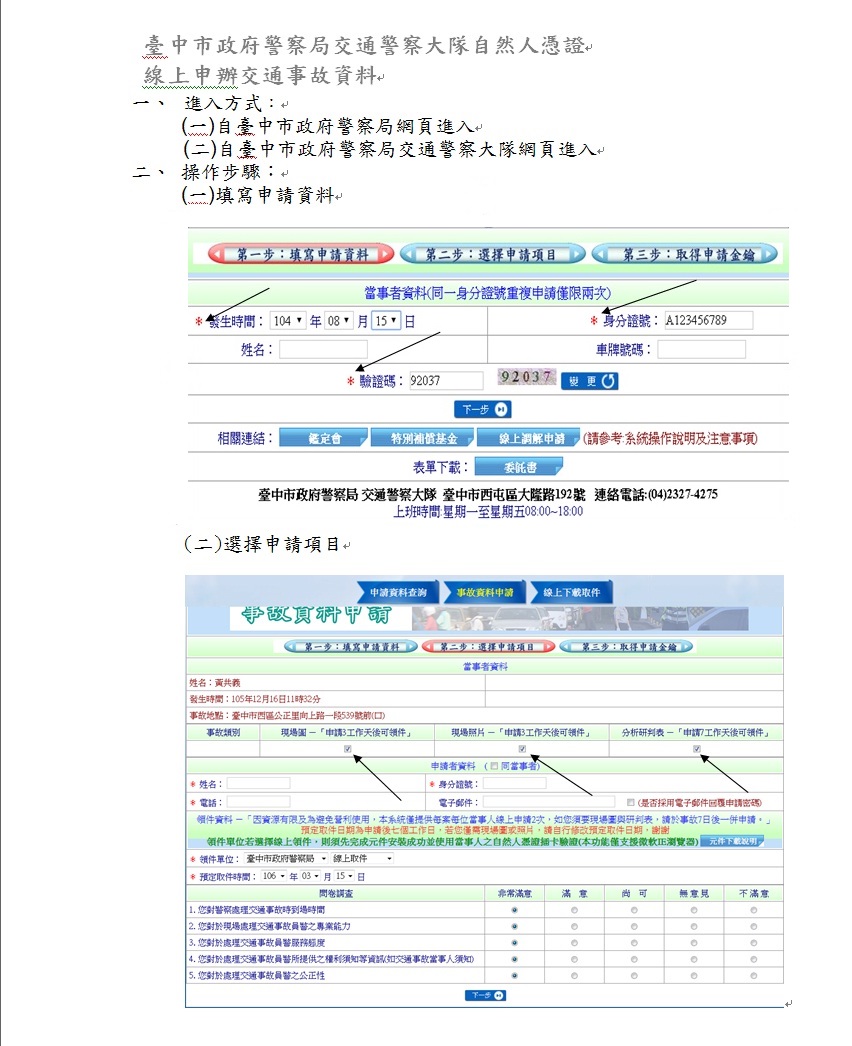Open the 特別補償基金 link button
Image resolution: width=852 pixels, height=1046 pixels.
click(416, 438)
